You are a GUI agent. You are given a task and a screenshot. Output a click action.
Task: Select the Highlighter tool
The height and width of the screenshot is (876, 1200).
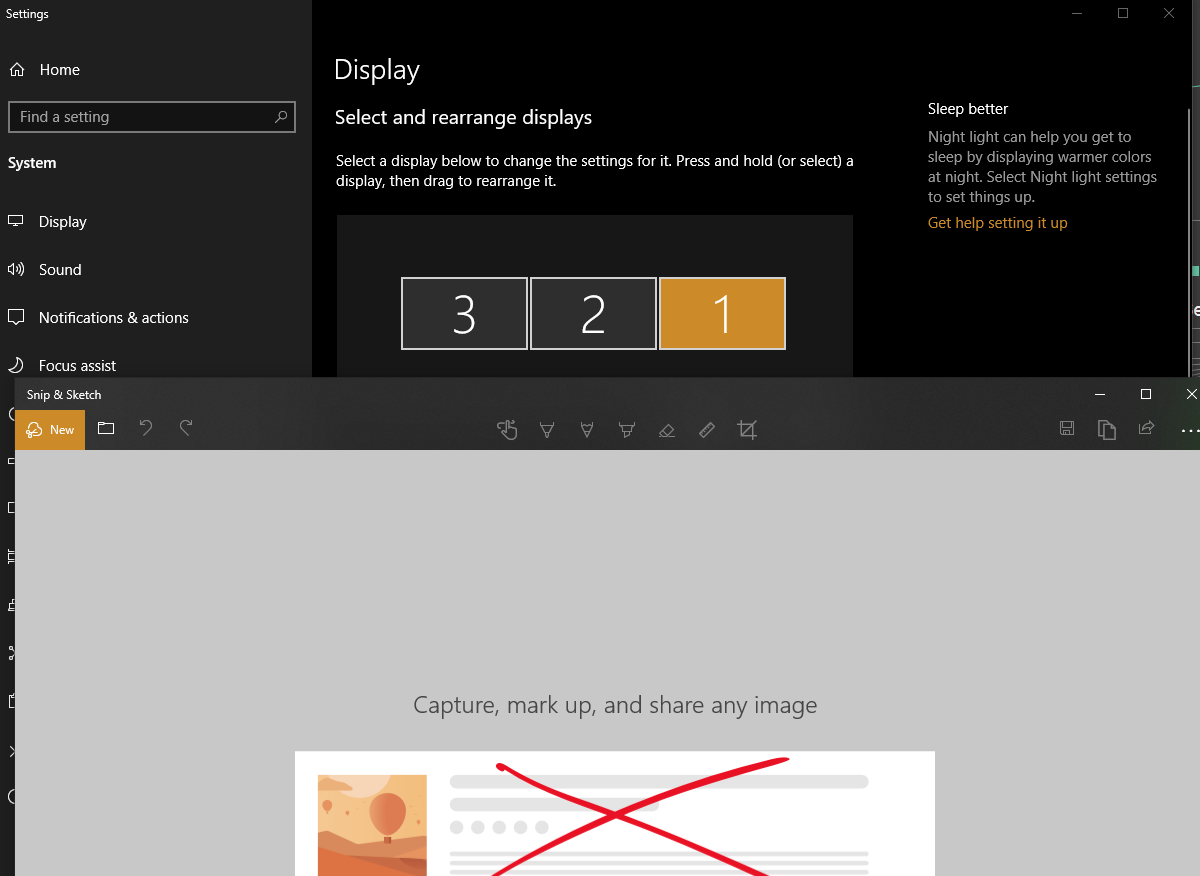click(x=627, y=430)
